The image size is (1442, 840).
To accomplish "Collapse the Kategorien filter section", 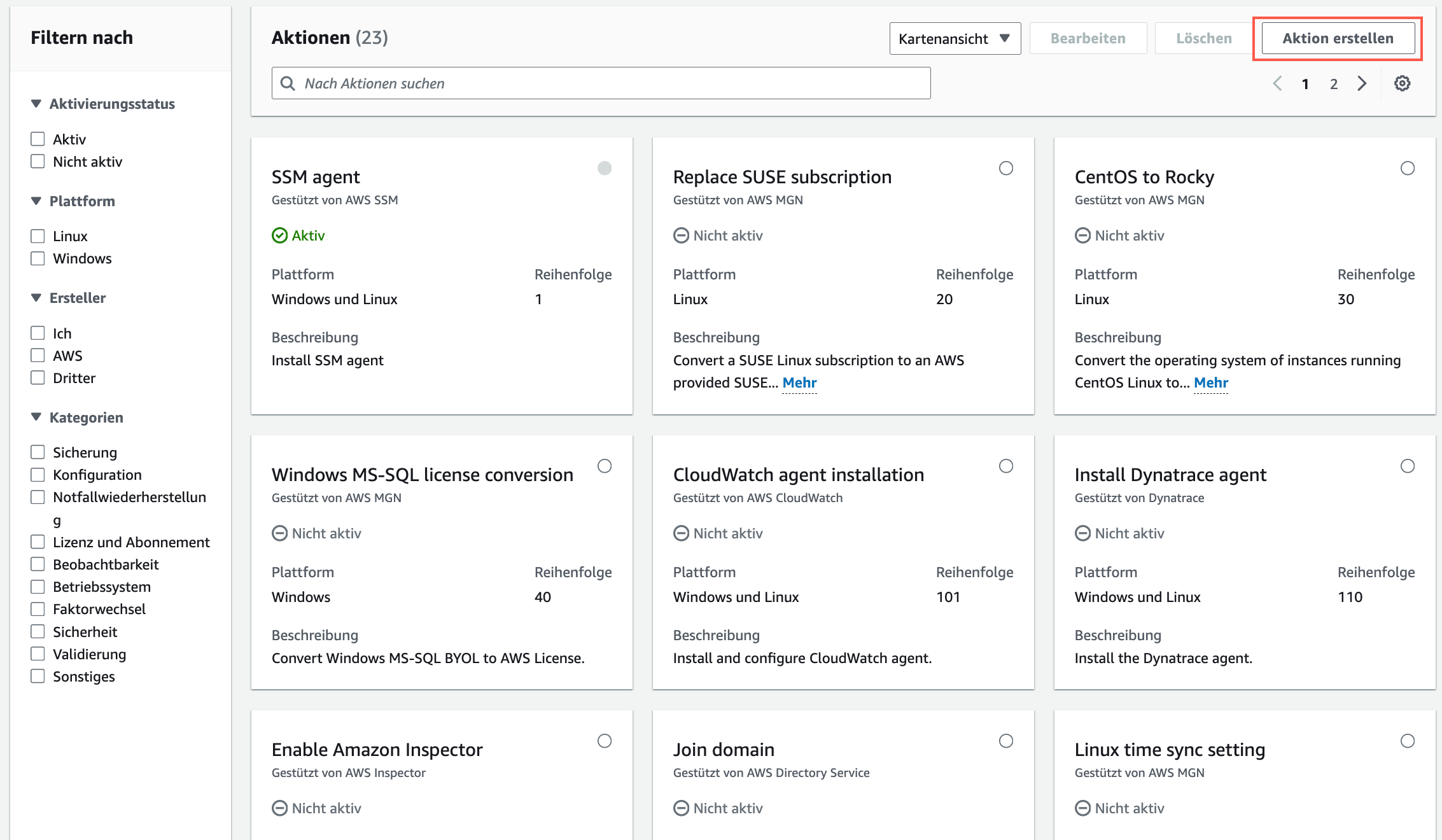I will point(36,417).
